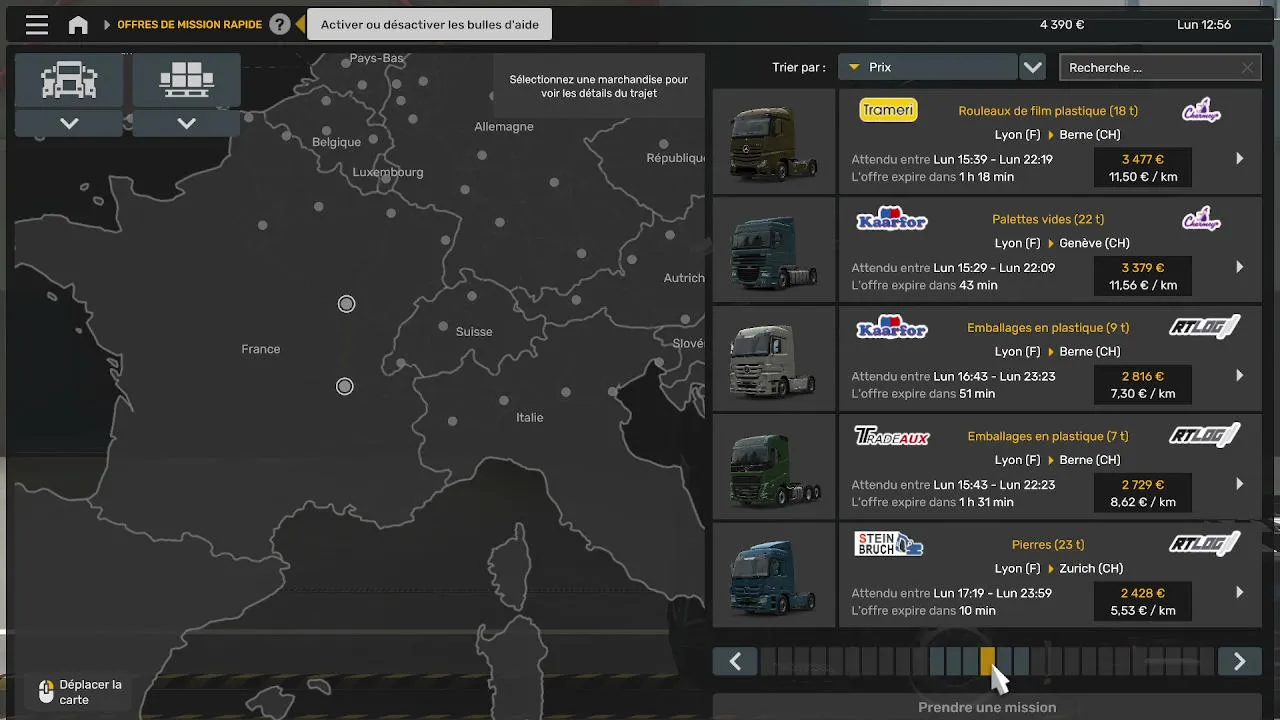Expand details arrow for the 7 t Emballages offer
This screenshot has width=1280, height=720.
click(1240, 484)
